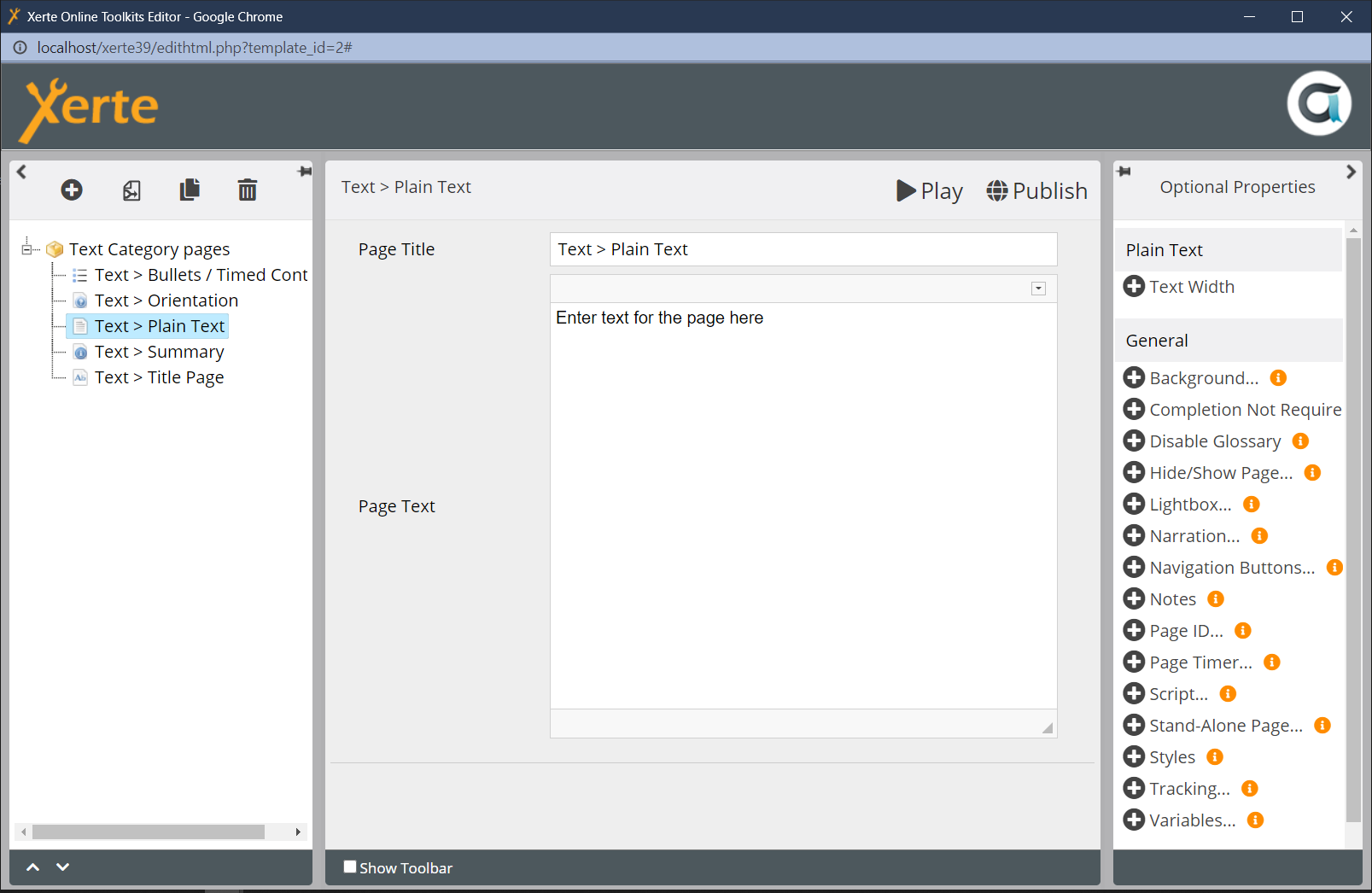Enable the Show Toolbar checkbox
Viewport: 1372px width, 893px height.
click(x=350, y=867)
